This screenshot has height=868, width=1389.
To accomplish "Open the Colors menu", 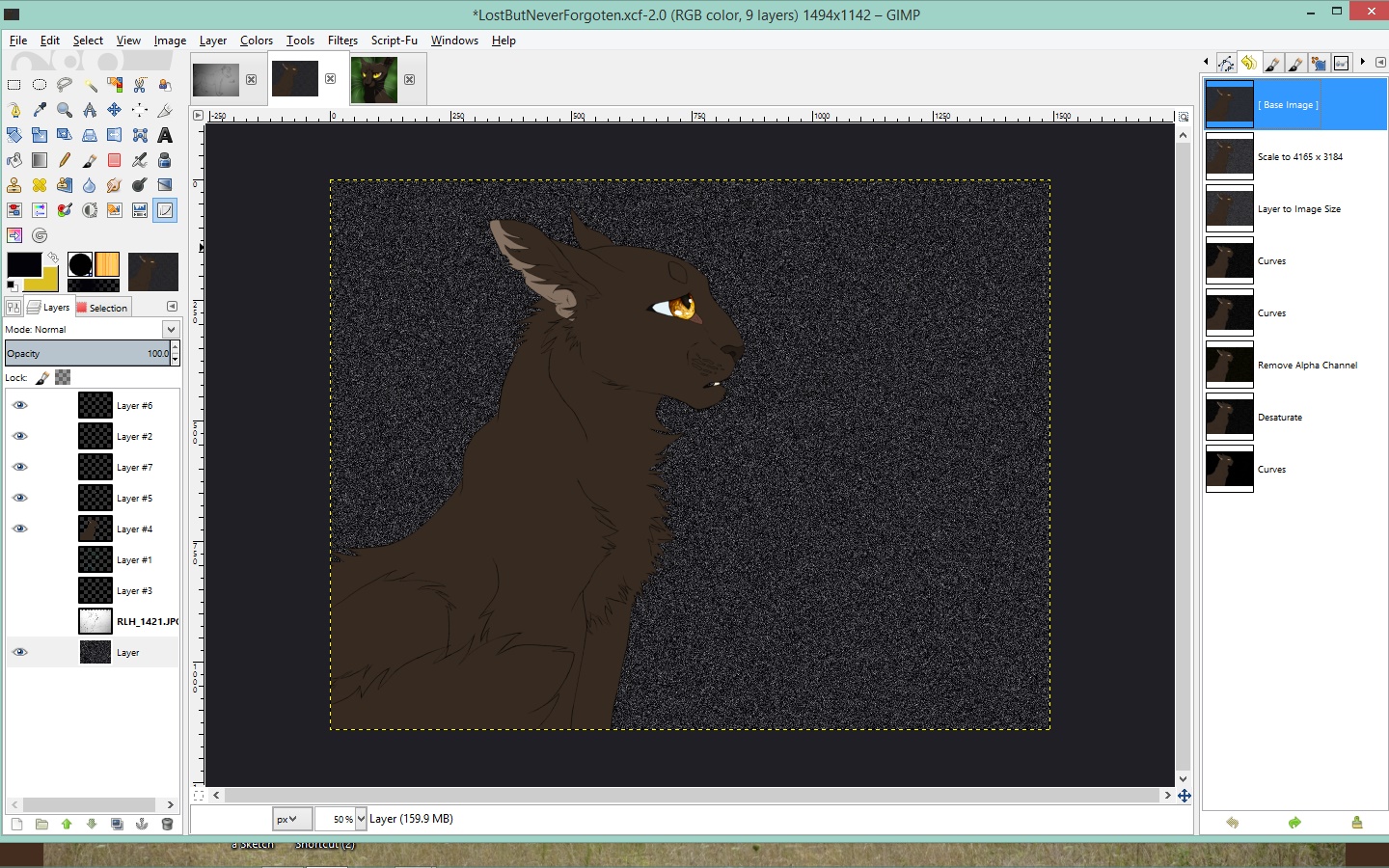I will point(257,41).
